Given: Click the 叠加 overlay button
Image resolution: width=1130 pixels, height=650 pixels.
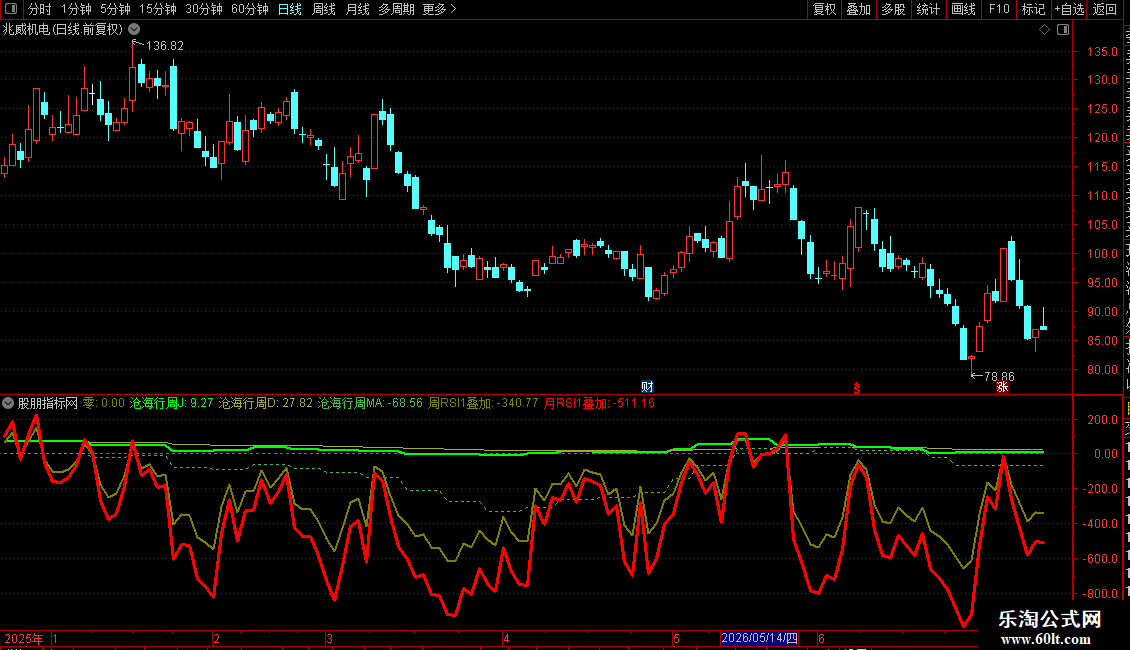Looking at the screenshot, I should (859, 9).
